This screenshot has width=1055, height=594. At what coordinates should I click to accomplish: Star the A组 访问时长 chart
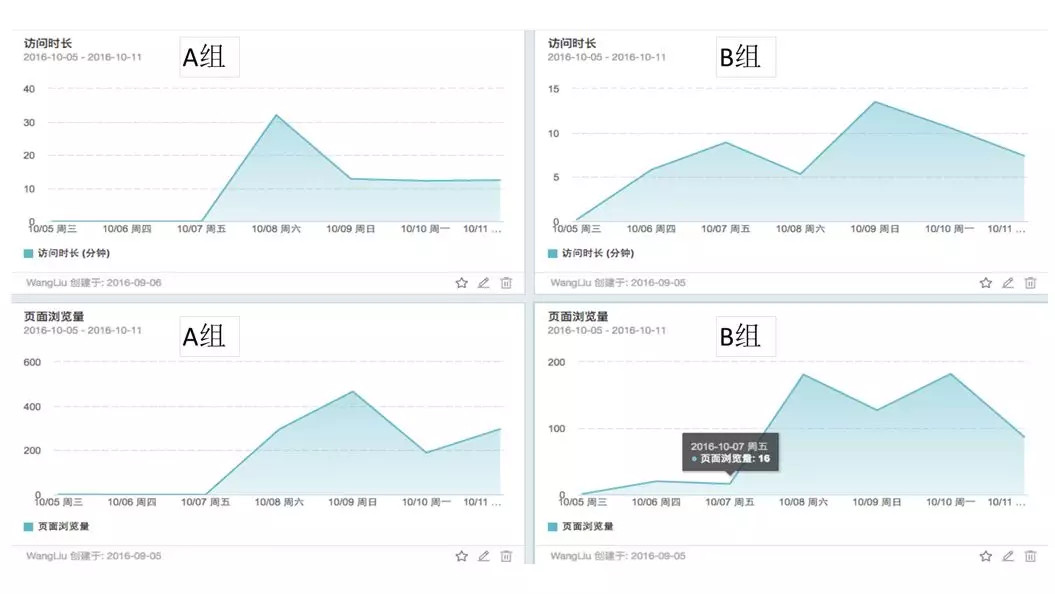click(461, 282)
